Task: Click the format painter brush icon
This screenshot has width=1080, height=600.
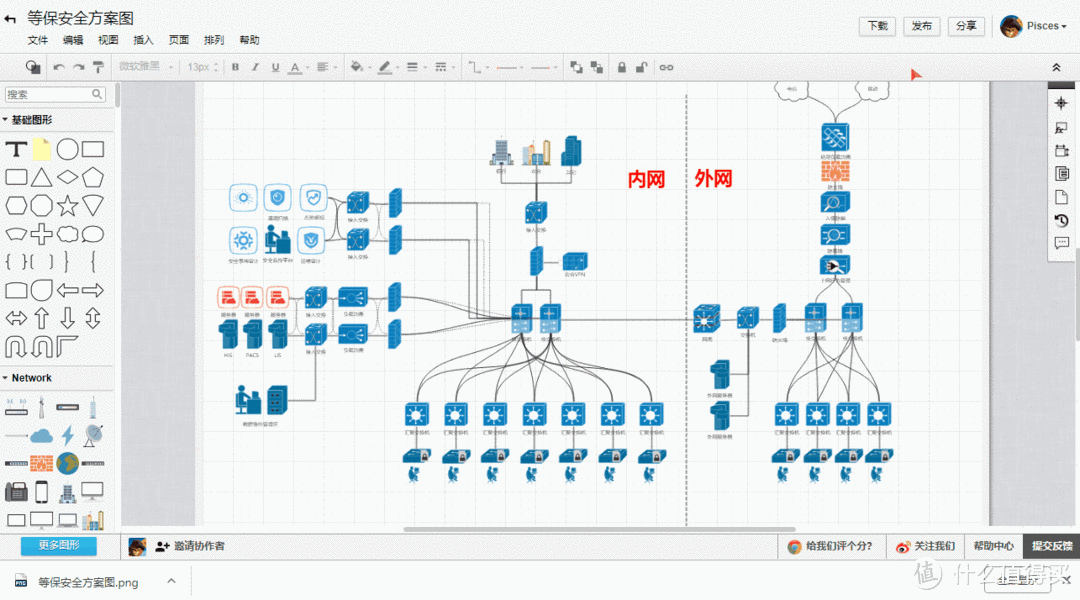Action: click(98, 67)
